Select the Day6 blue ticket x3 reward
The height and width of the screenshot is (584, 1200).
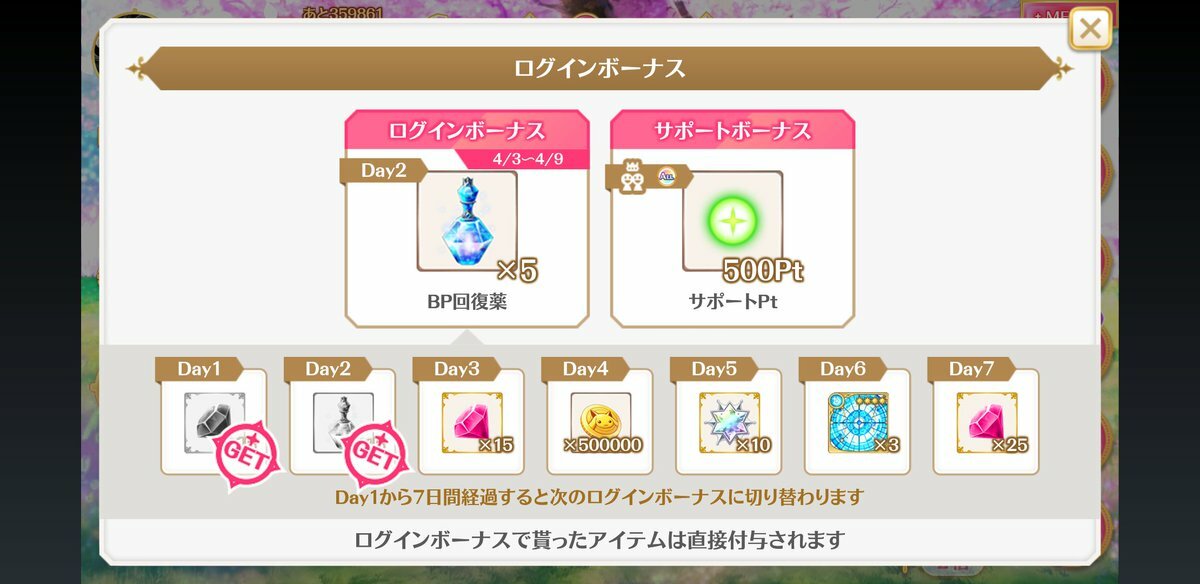click(858, 422)
